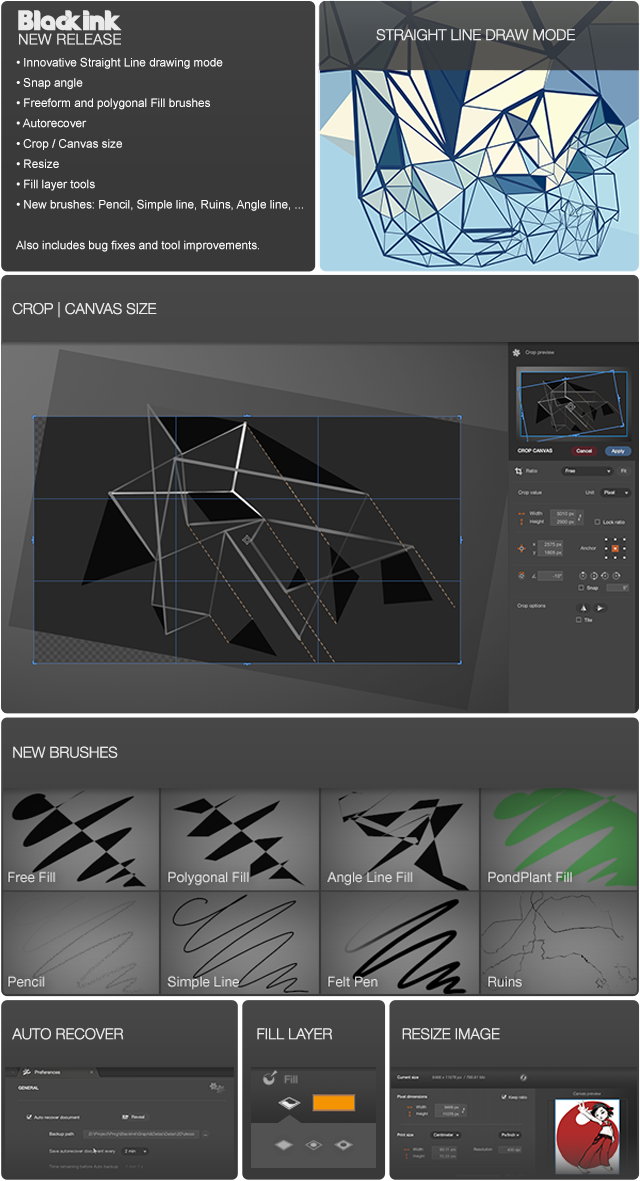The width and height of the screenshot is (640, 1181).
Task: Click the crop x position field
Action: (550, 544)
